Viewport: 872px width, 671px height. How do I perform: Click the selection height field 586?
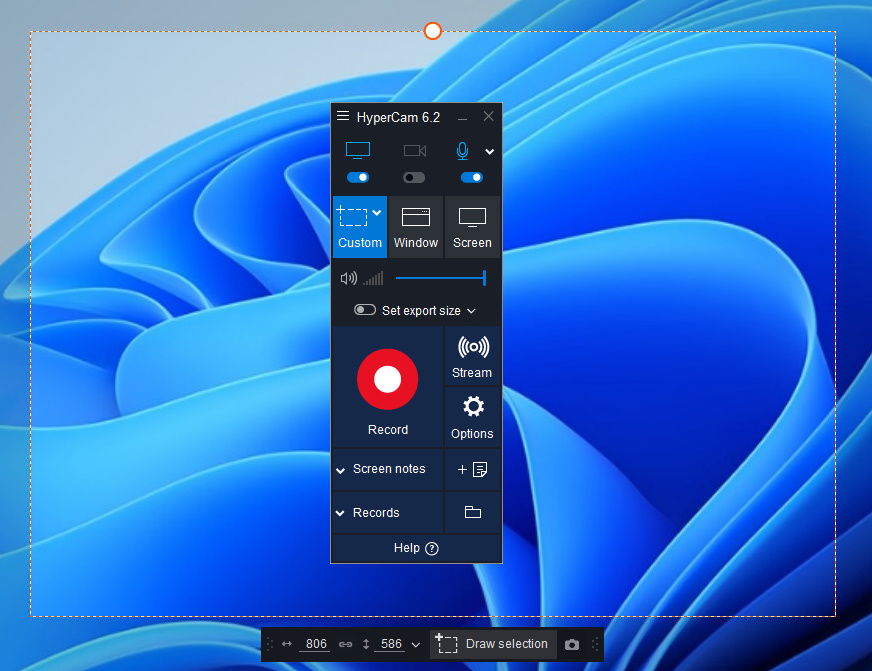coord(391,644)
